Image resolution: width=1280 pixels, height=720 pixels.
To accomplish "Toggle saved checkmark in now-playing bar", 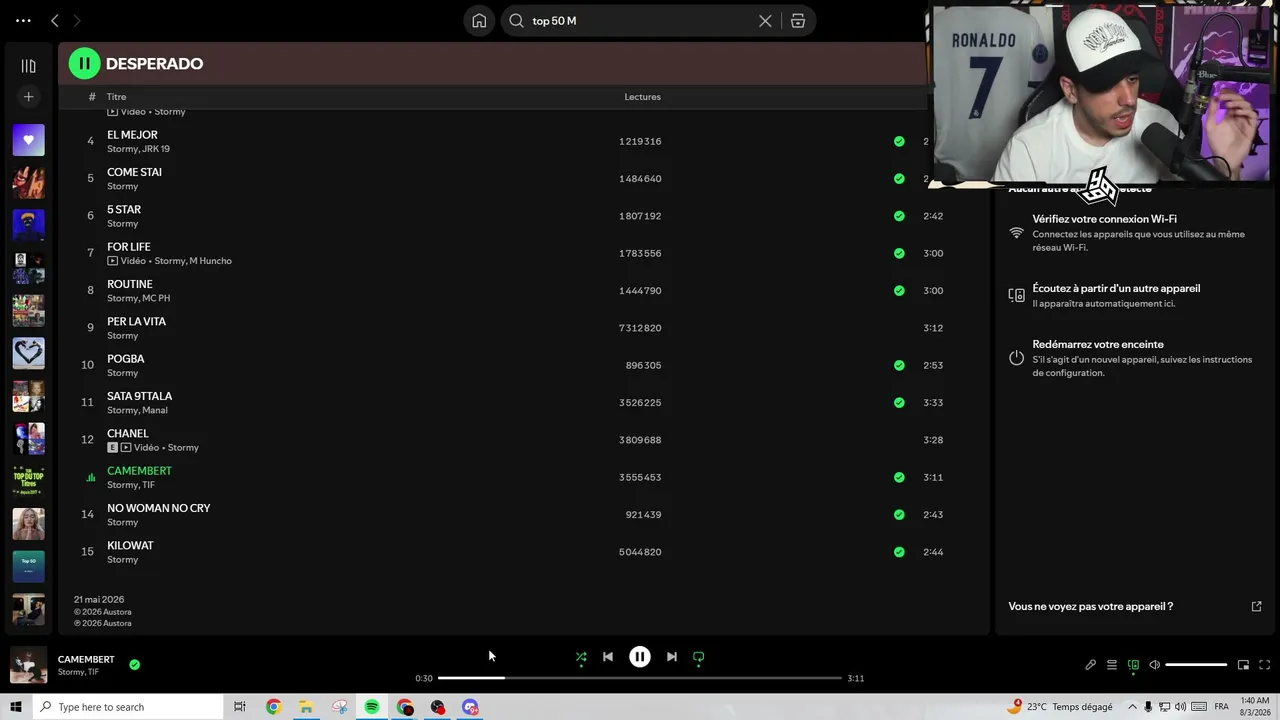I will (x=134, y=664).
